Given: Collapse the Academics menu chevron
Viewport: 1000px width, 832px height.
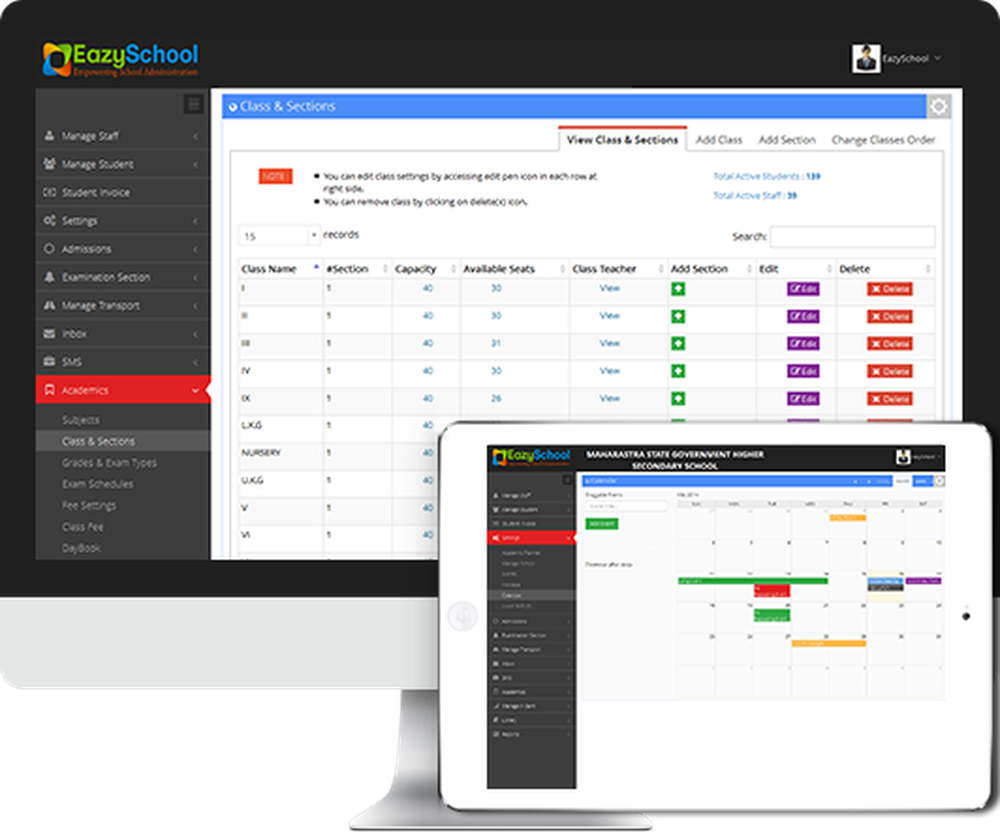Looking at the screenshot, I should point(195,391).
